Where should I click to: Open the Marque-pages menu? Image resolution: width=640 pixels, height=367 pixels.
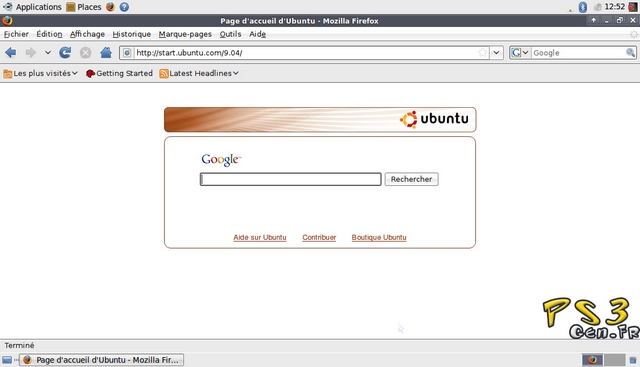[185, 34]
